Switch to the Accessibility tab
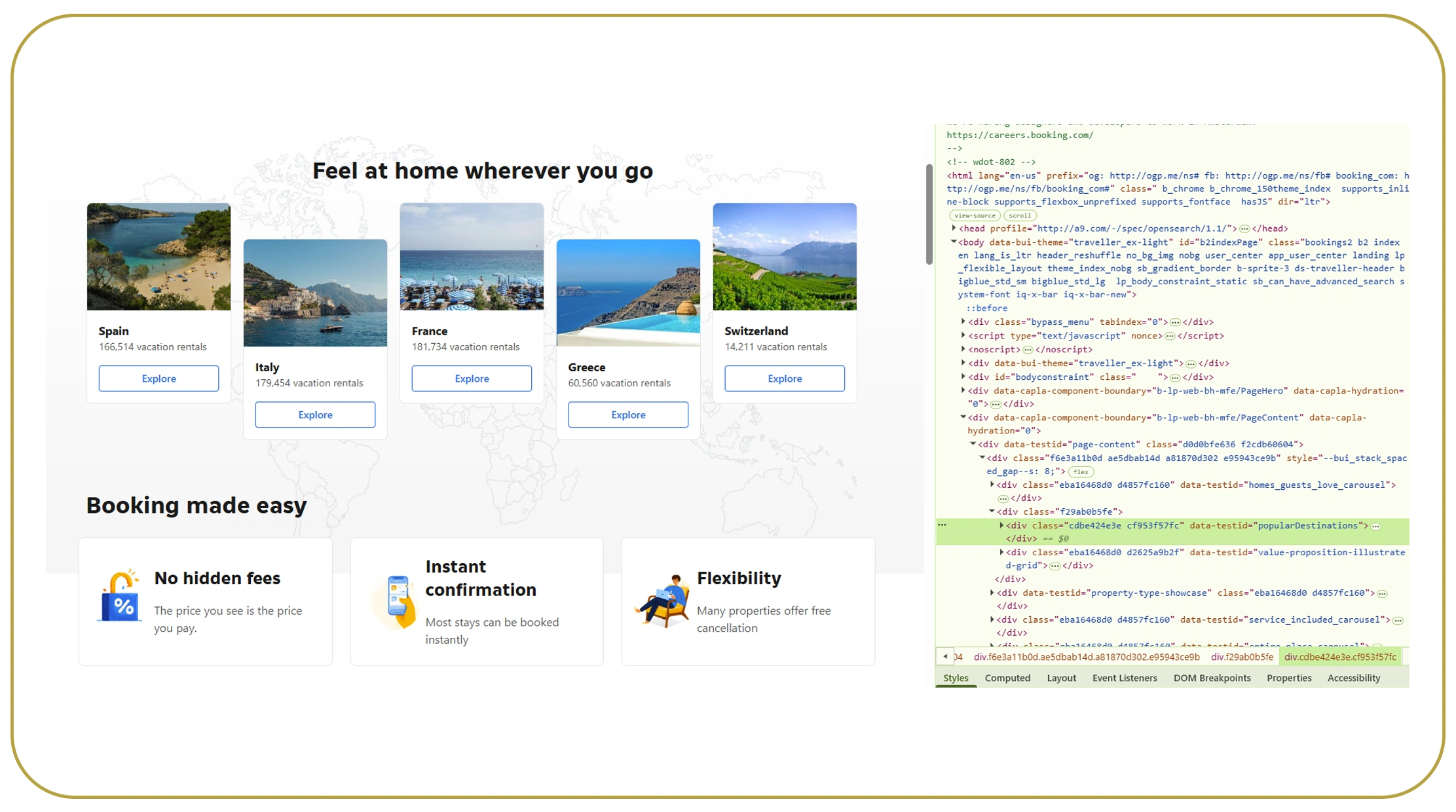The image size is (1456, 812). 1354,678
